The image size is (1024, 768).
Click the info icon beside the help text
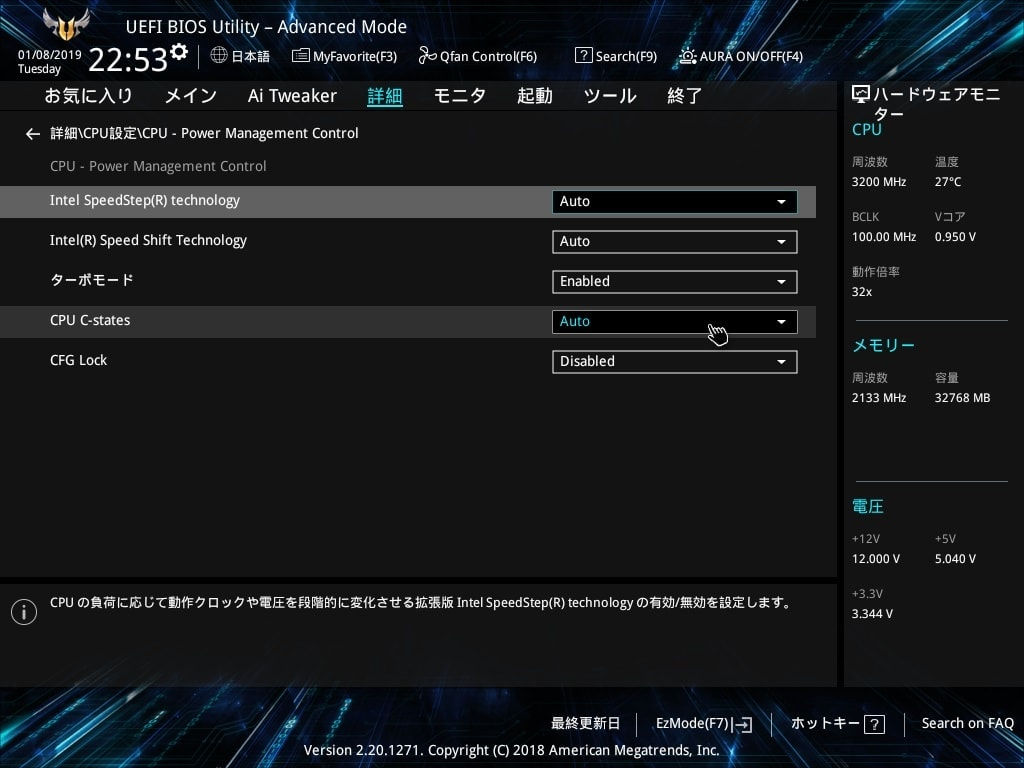(24, 612)
